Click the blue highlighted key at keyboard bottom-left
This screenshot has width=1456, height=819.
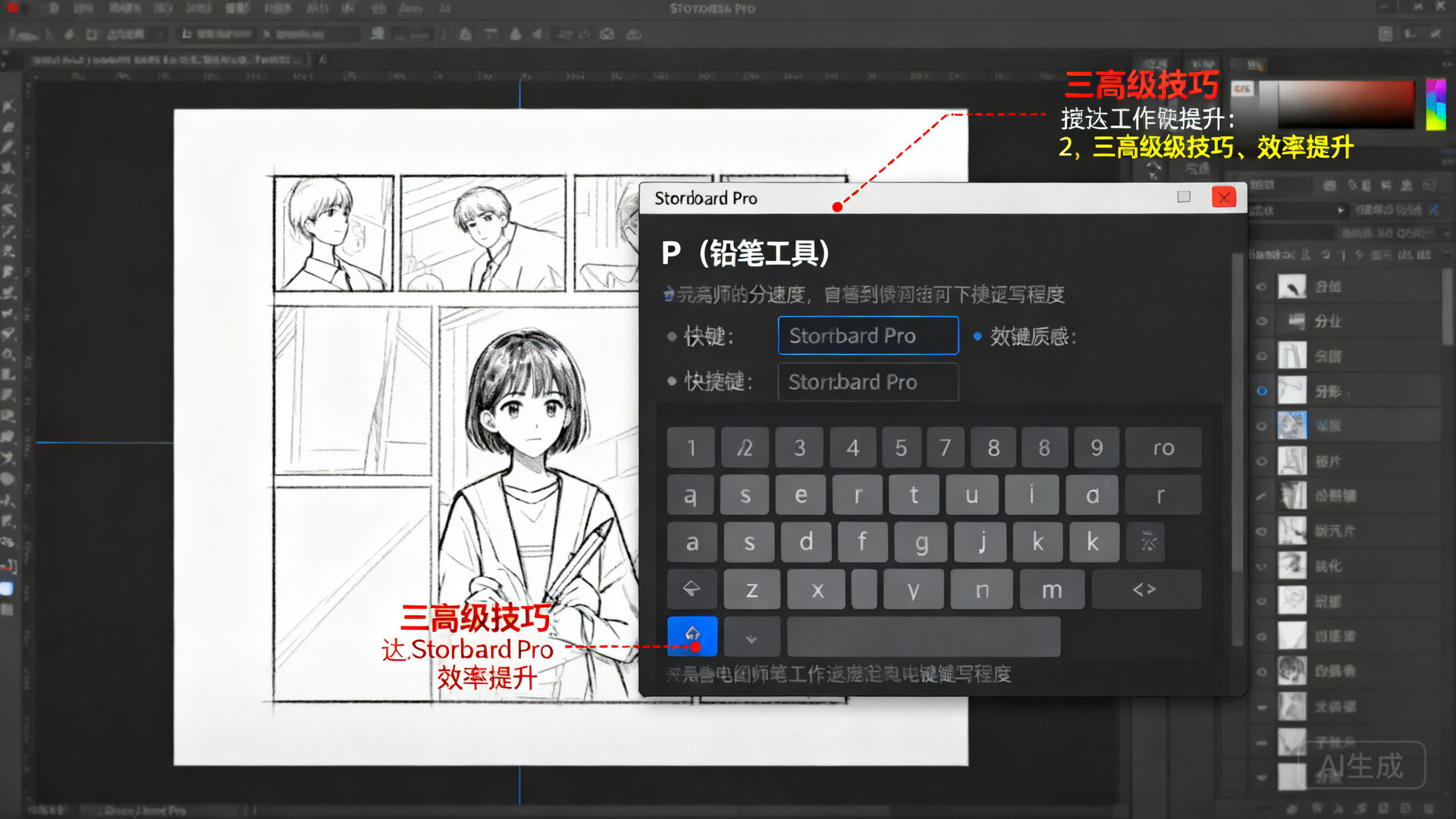(x=692, y=635)
